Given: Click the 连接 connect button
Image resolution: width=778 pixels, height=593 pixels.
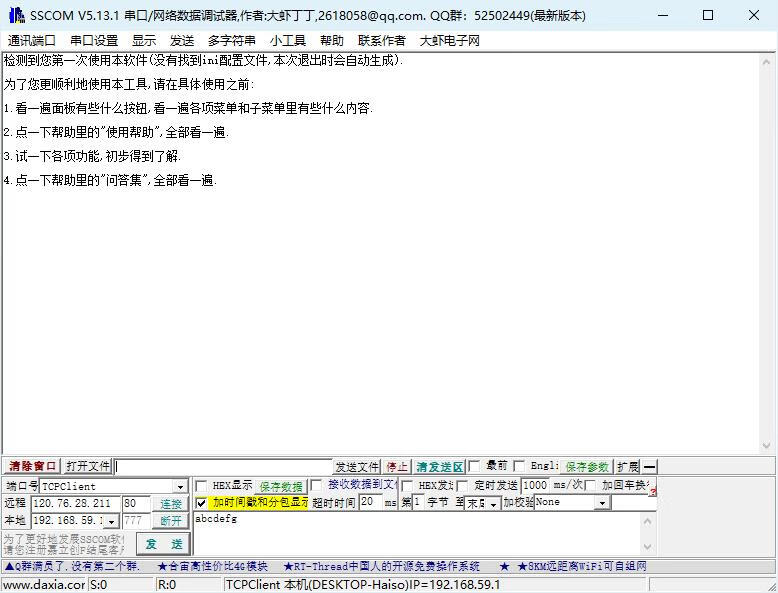Looking at the screenshot, I should [171, 504].
